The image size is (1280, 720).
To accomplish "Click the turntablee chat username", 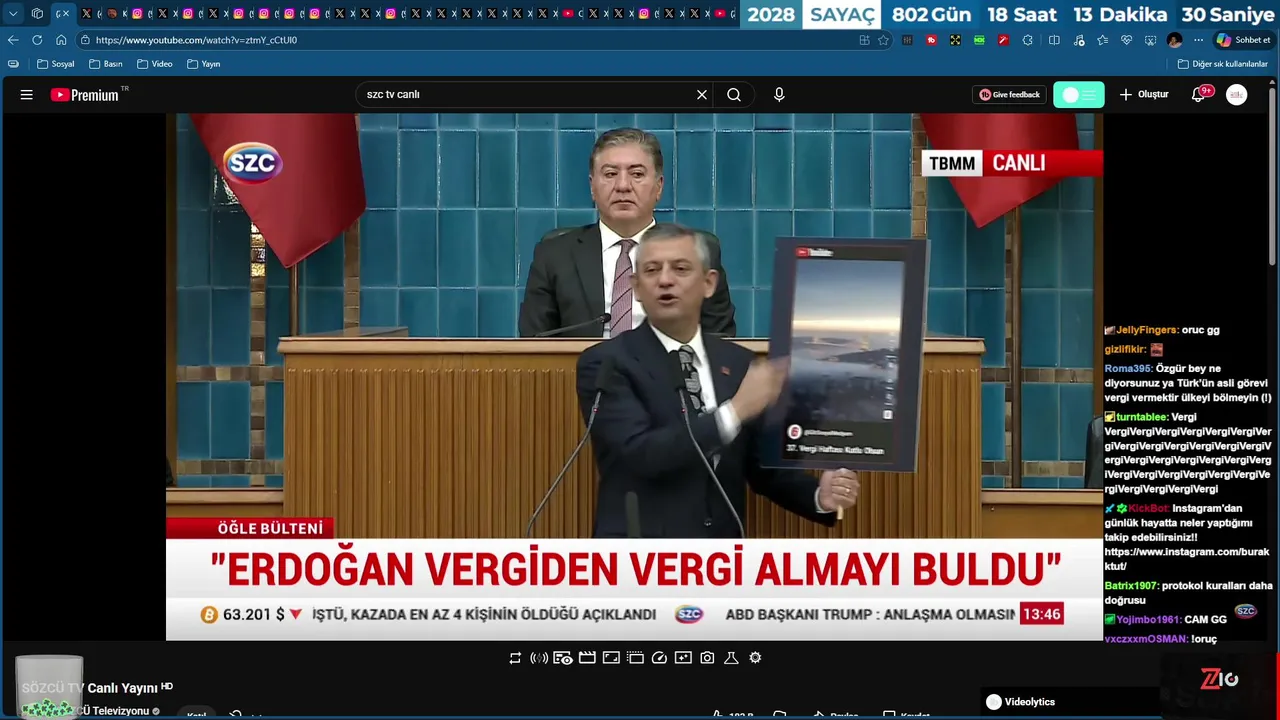I will tap(1142, 417).
